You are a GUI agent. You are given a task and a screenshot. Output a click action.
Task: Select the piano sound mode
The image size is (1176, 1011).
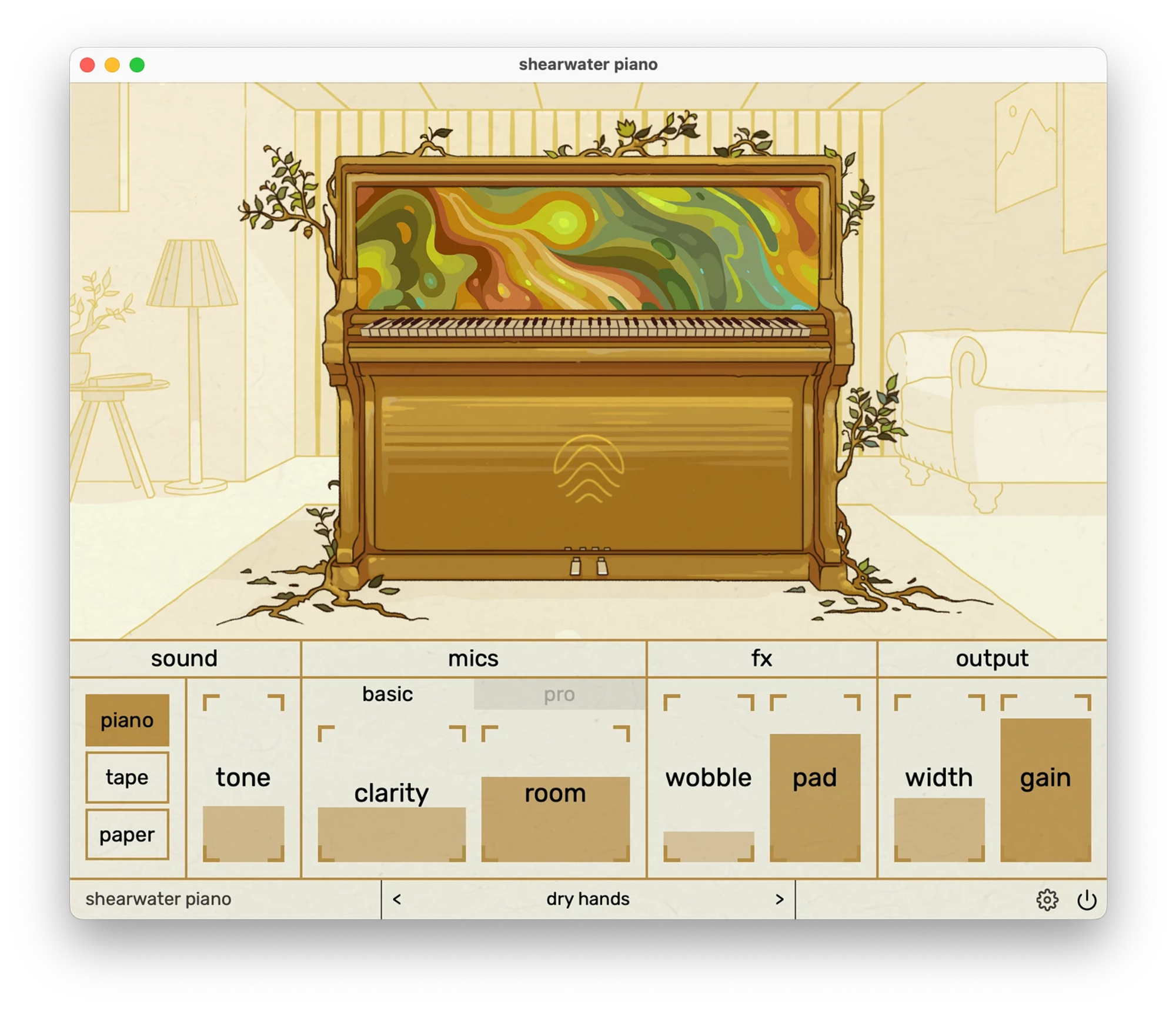127,720
